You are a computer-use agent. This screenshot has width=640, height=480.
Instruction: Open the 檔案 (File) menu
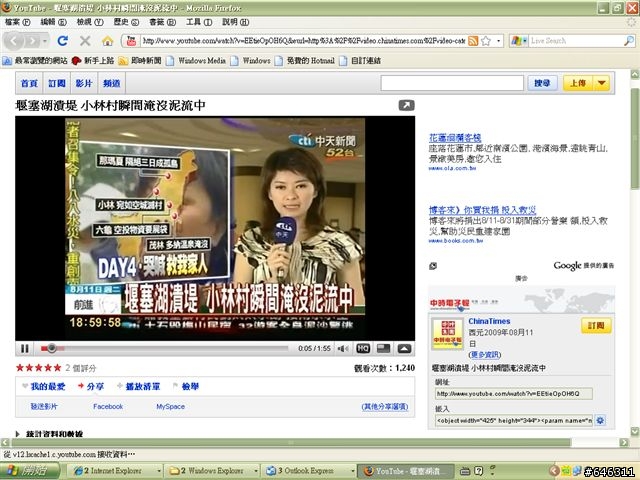(x=18, y=22)
